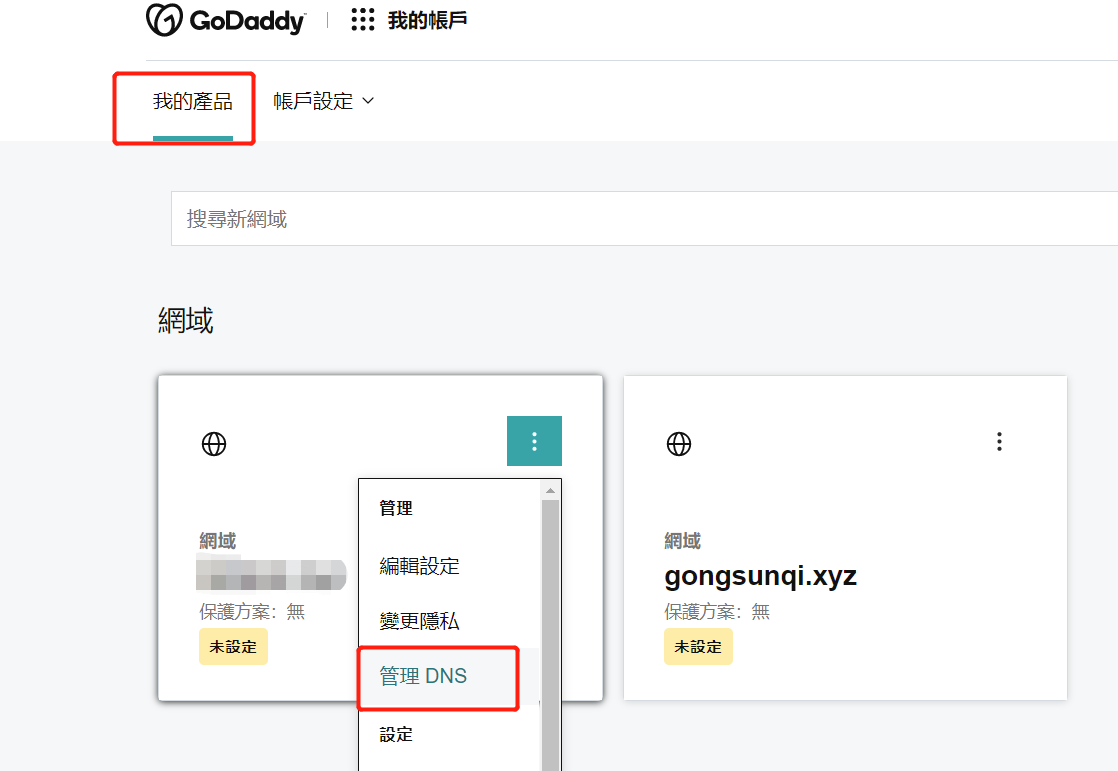Click the chevron next to 帳戶設定
The image size is (1118, 771).
[x=368, y=101]
